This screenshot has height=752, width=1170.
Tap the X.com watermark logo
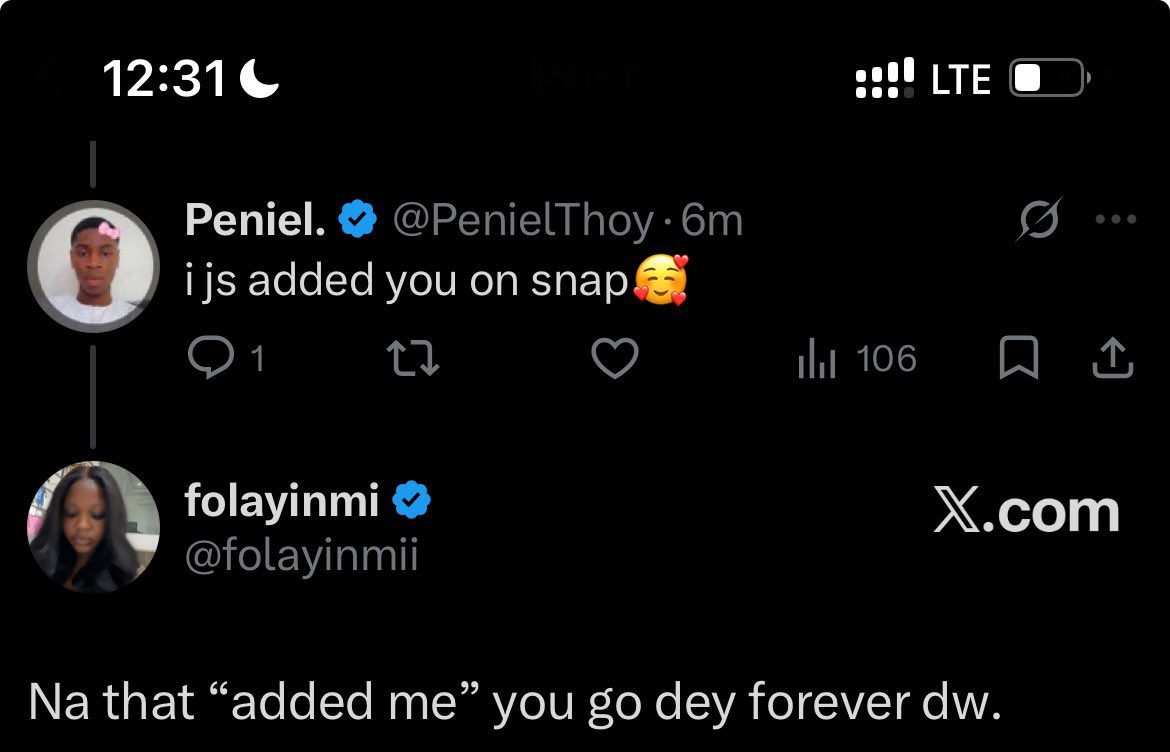(x=1026, y=512)
